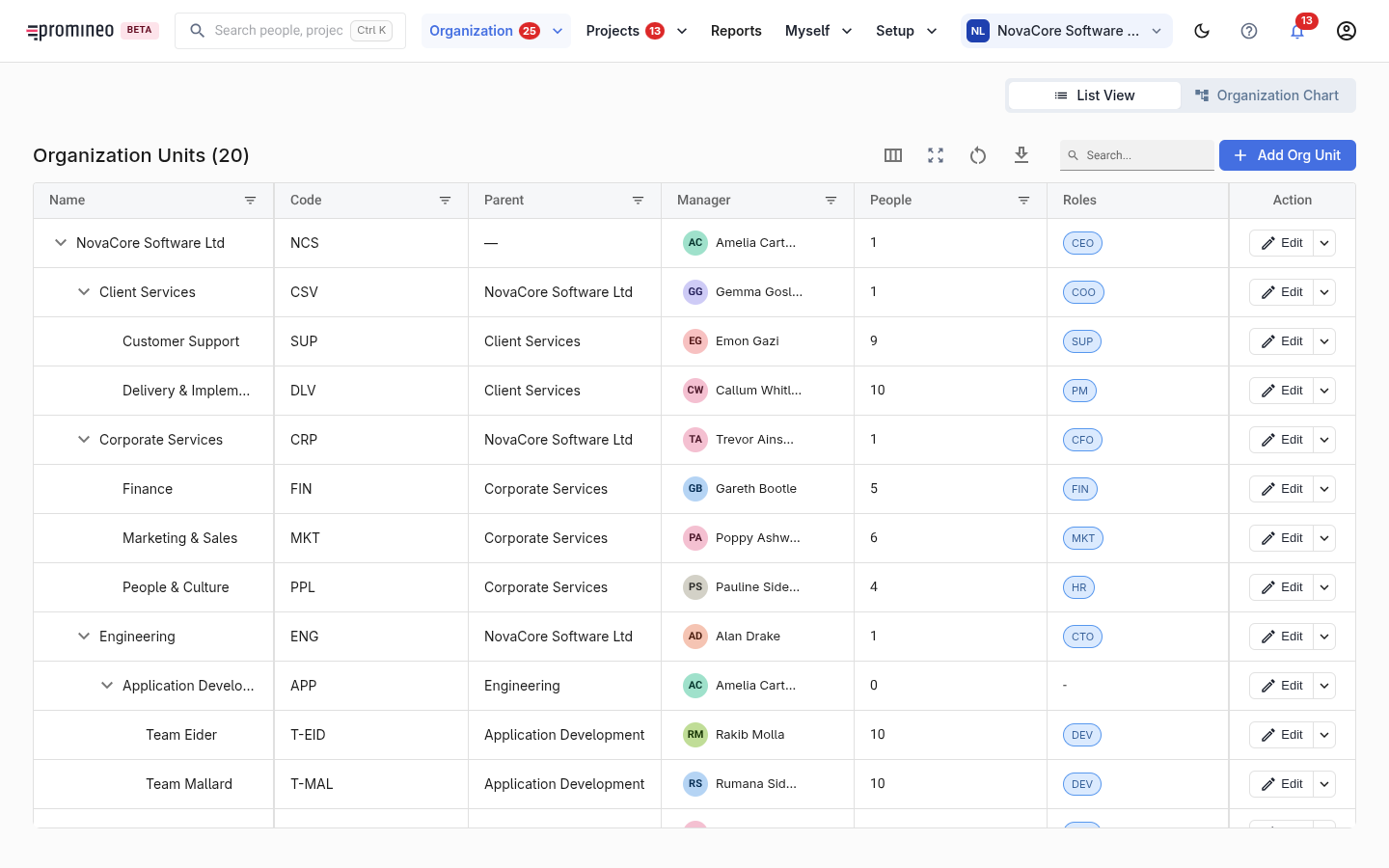Download organization units export icon

[x=1021, y=155]
